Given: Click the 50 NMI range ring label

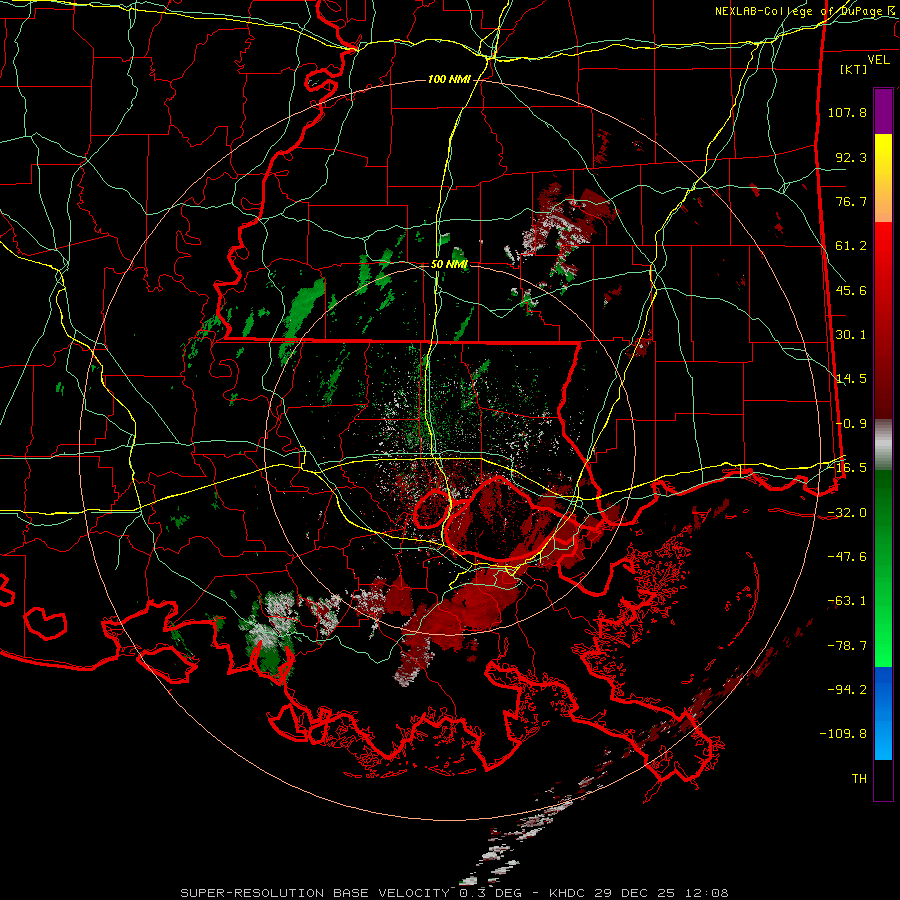Looking at the screenshot, I should click(x=449, y=265).
